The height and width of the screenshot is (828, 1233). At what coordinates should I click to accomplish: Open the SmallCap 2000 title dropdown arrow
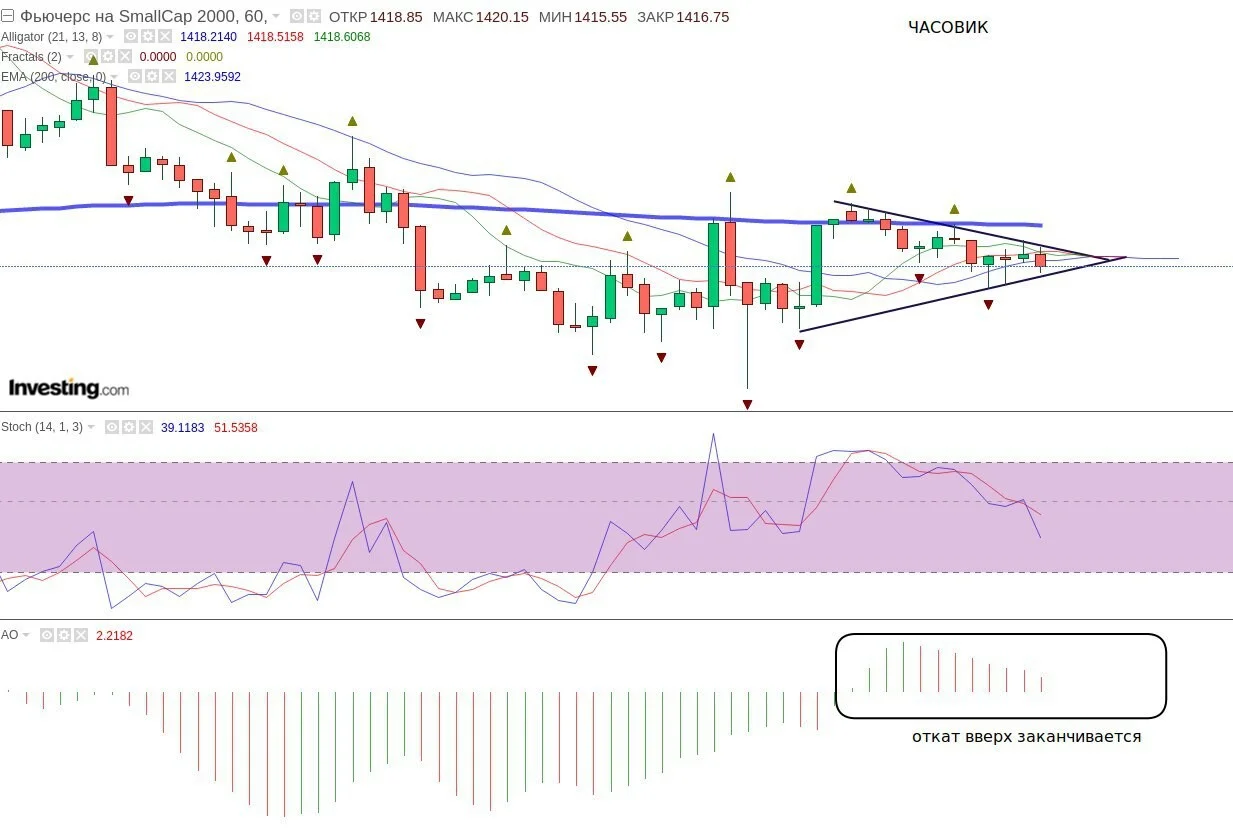click(x=276, y=18)
